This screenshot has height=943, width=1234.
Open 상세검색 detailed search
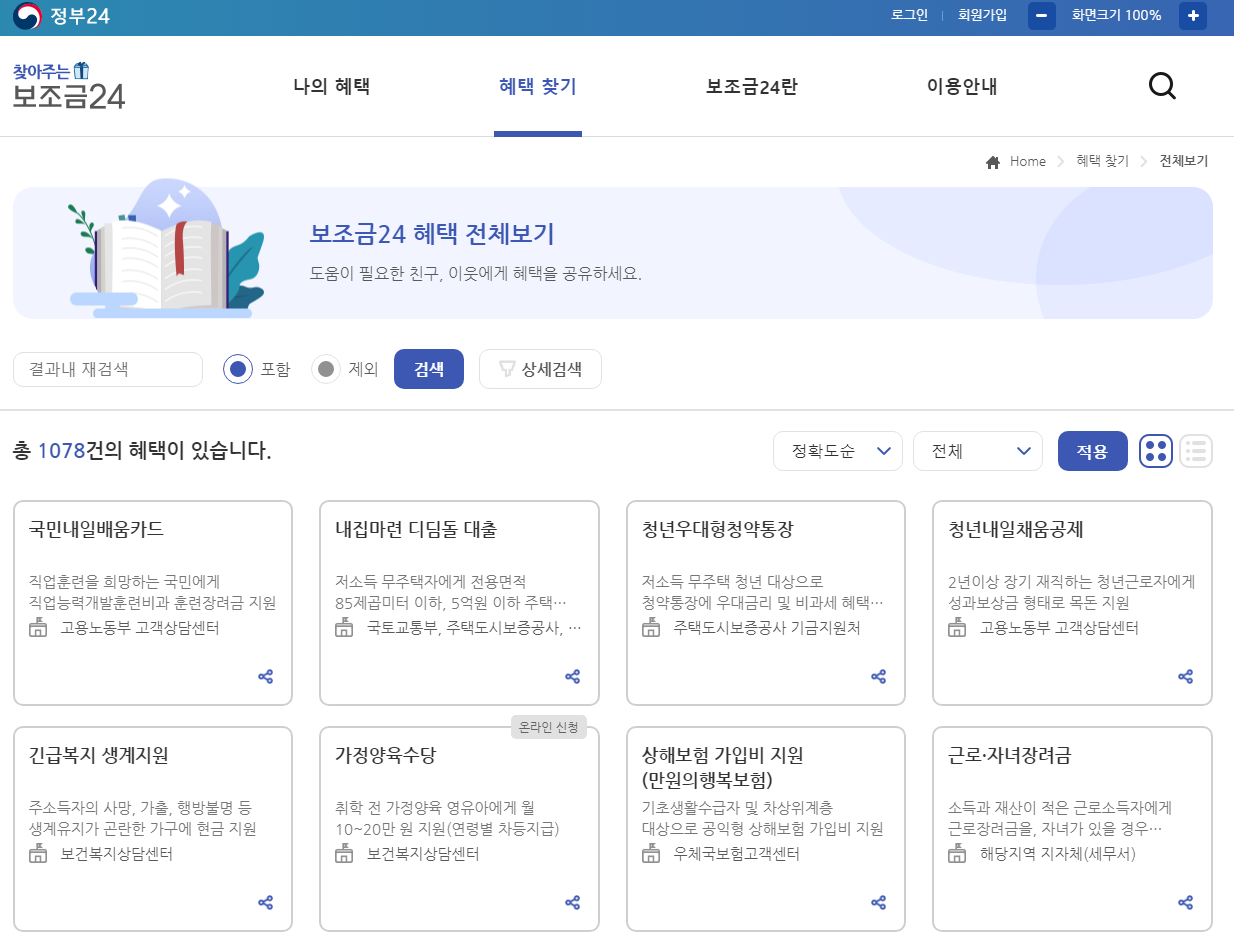540,369
